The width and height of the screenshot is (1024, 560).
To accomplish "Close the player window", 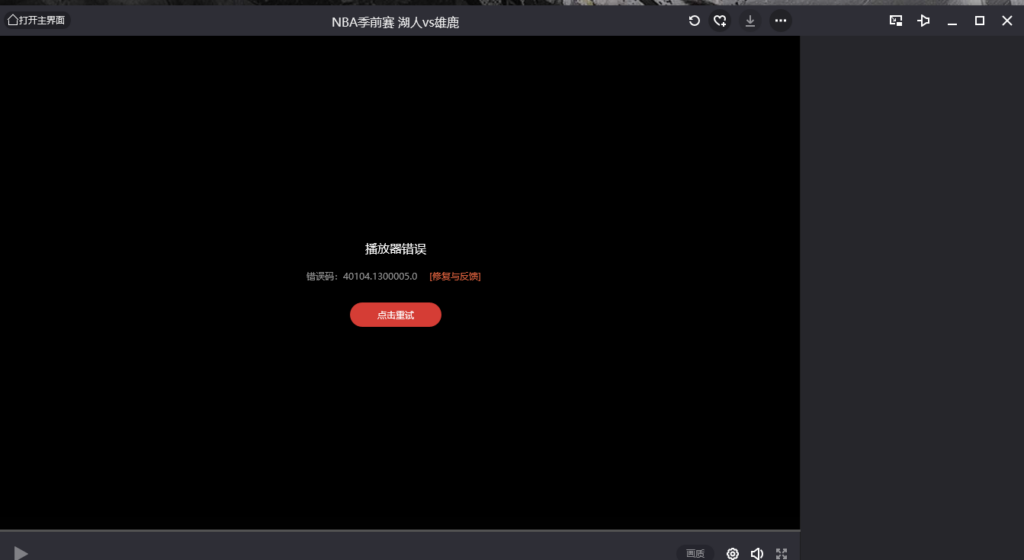I will (1006, 21).
